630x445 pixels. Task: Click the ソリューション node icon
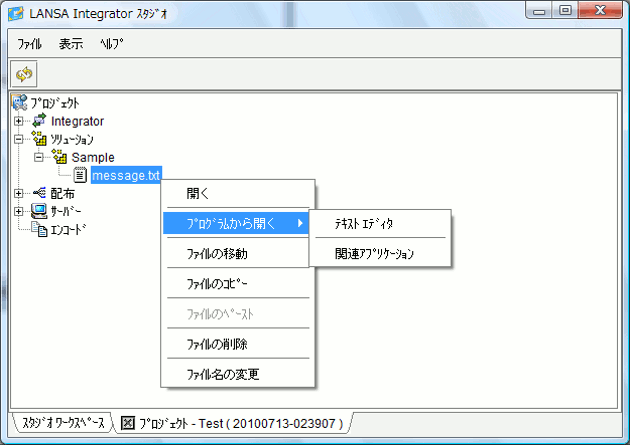tap(39, 139)
